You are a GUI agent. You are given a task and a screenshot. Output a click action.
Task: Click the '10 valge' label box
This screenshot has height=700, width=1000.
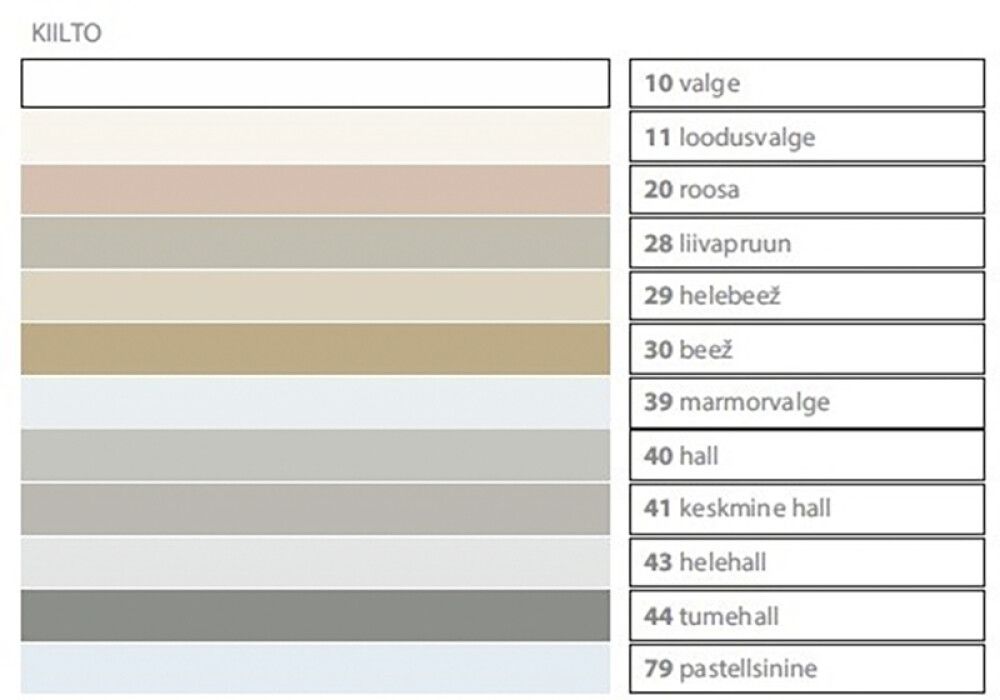806,83
